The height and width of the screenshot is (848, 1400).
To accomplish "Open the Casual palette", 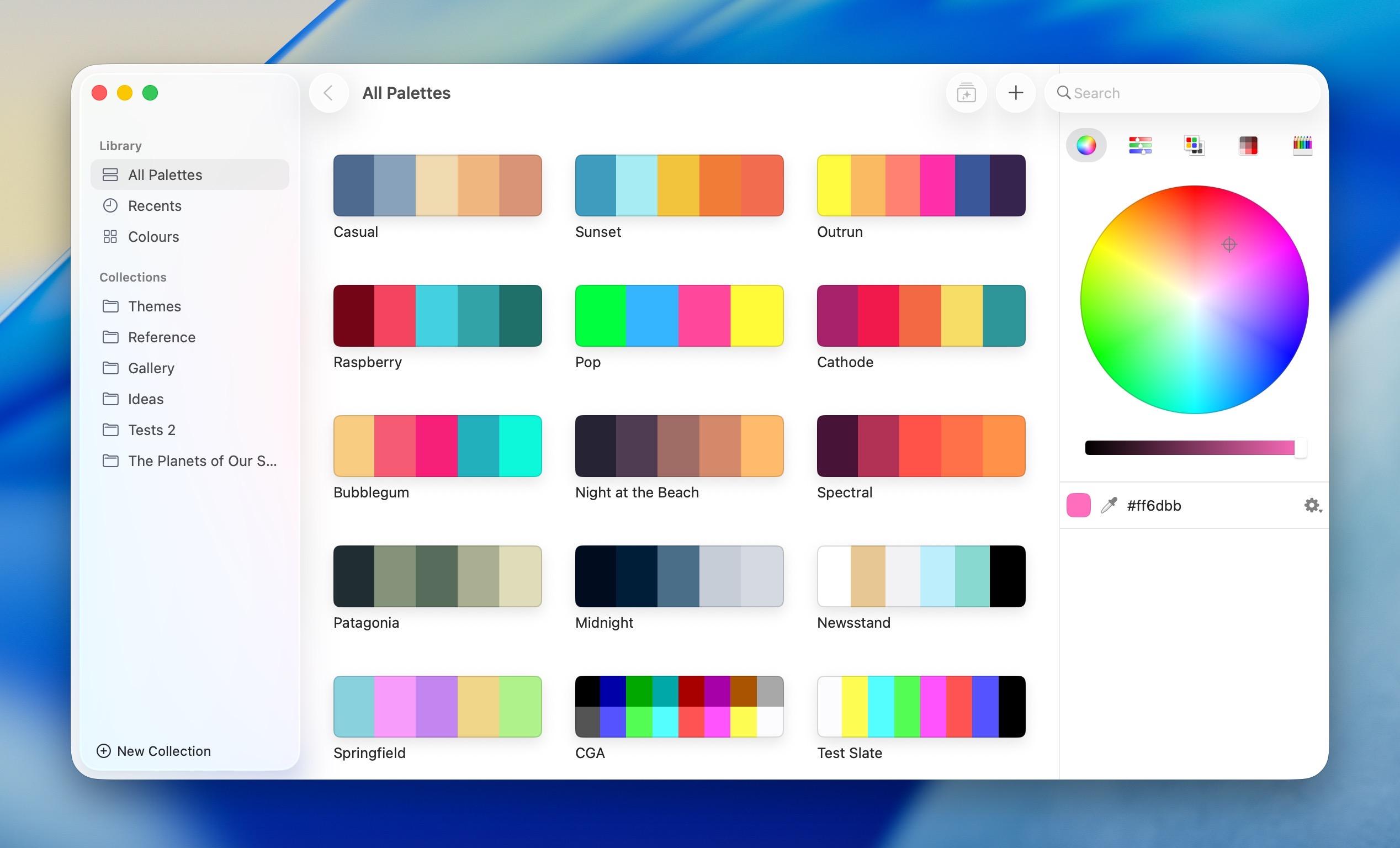I will [x=437, y=185].
